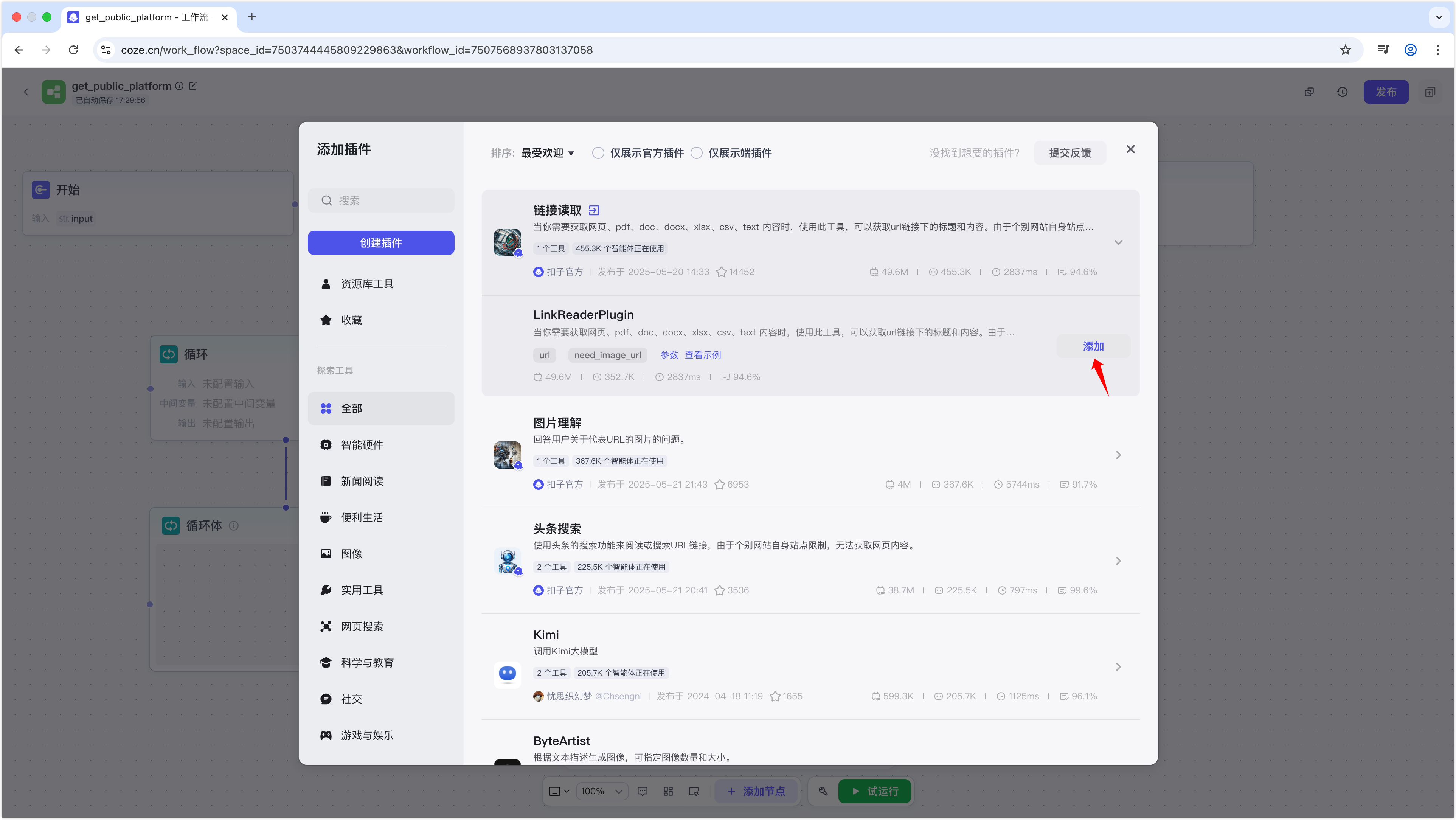
Task: Open link icon beside 链接读取 title
Action: [x=593, y=210]
